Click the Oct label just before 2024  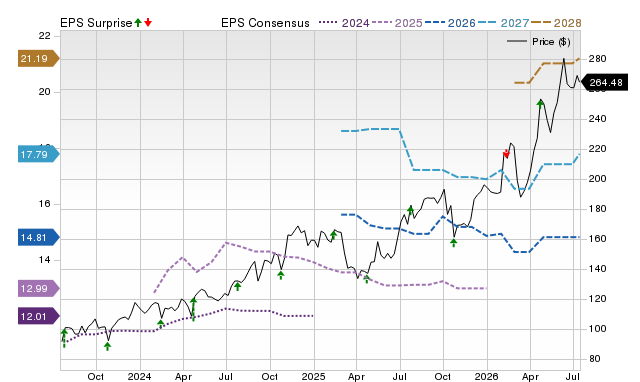coord(96,376)
